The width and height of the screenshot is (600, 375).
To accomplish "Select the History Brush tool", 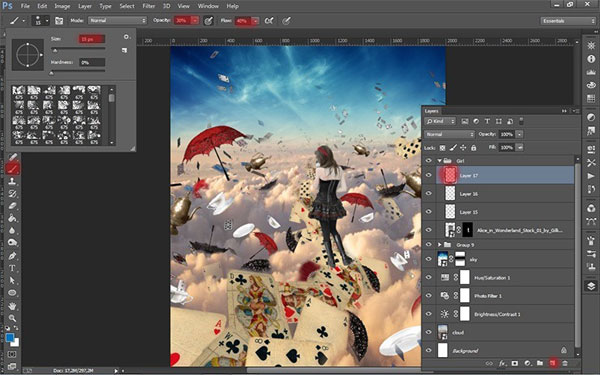I will (x=12, y=193).
